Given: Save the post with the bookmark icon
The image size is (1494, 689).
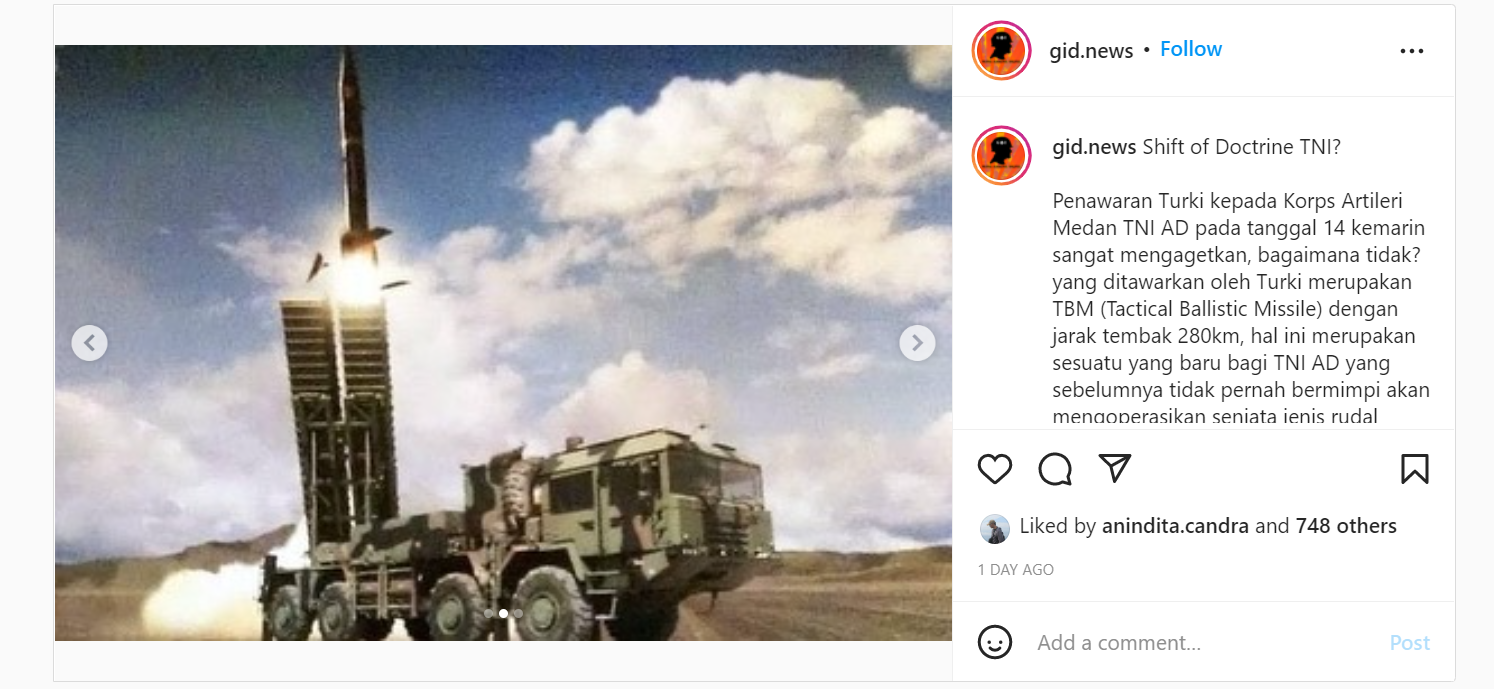Looking at the screenshot, I should tap(1415, 469).
